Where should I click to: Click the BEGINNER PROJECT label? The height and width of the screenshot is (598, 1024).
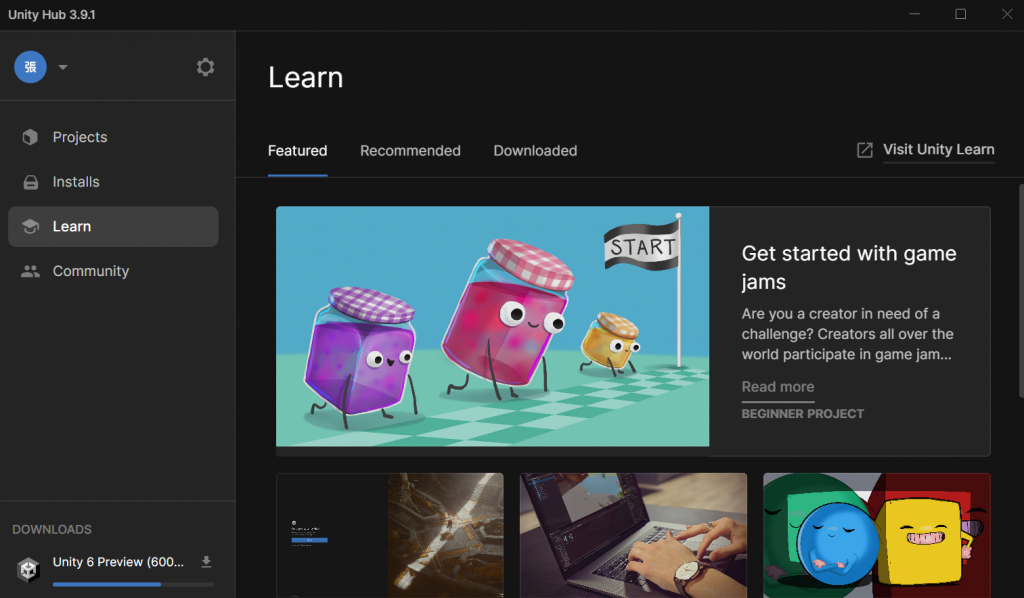(x=803, y=414)
